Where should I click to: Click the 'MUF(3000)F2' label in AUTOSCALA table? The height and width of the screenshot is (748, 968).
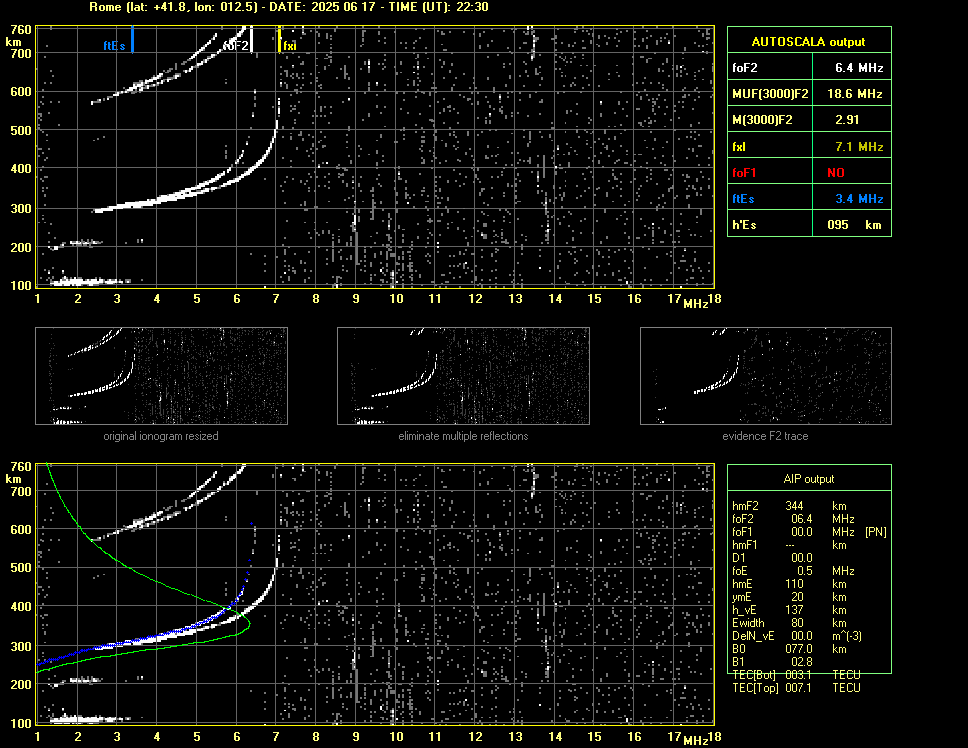point(770,94)
